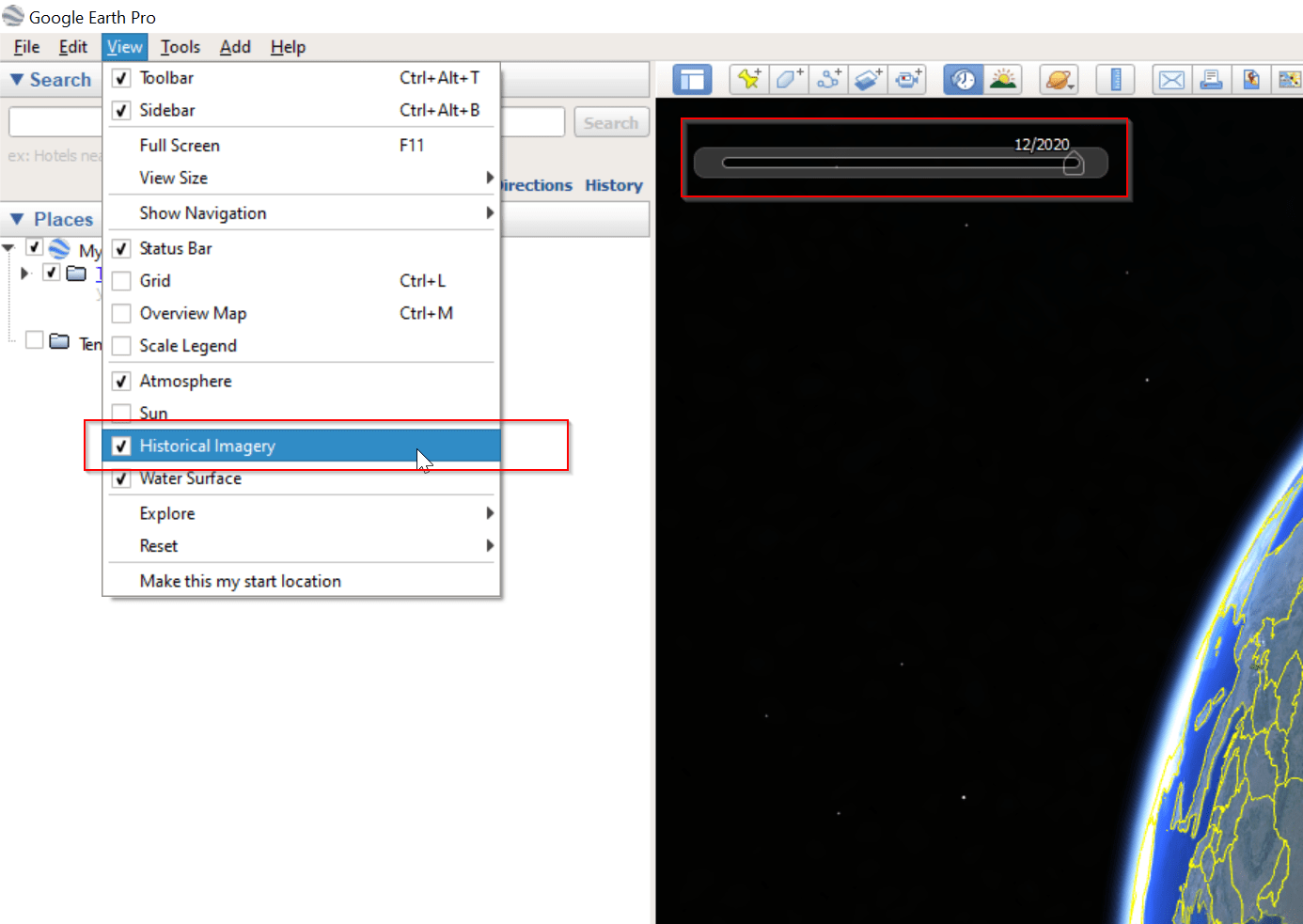The width and height of the screenshot is (1303, 924).
Task: Open the Tools menu
Action: pyautogui.click(x=180, y=47)
